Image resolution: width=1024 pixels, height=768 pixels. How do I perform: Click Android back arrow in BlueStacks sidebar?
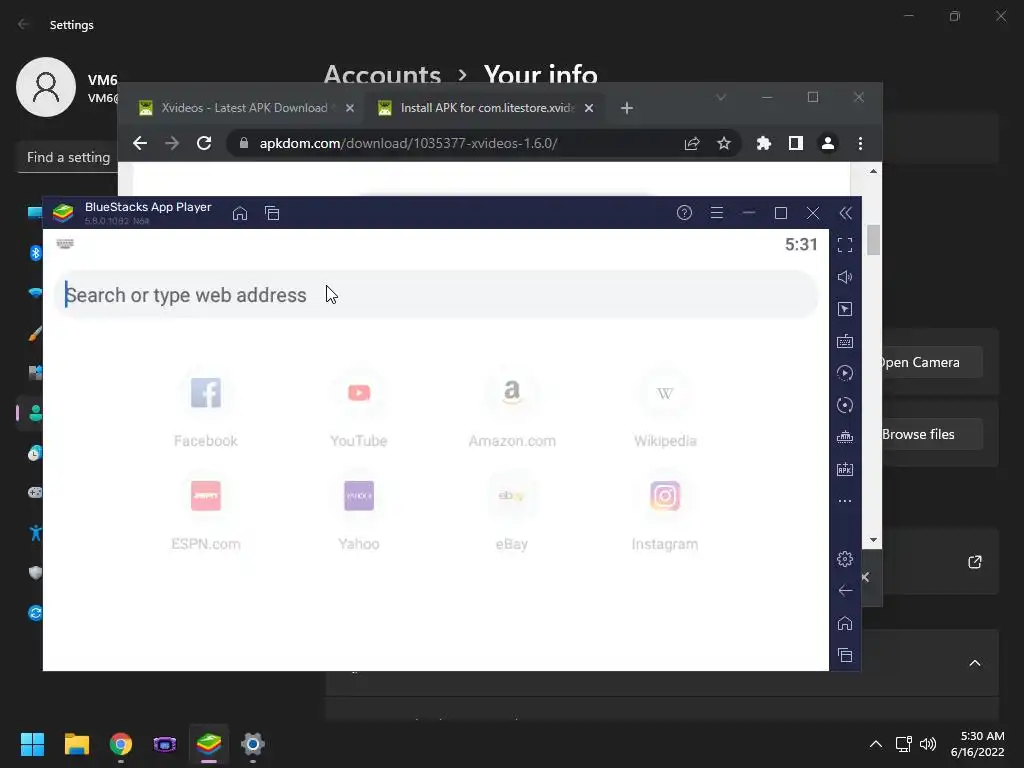845,591
